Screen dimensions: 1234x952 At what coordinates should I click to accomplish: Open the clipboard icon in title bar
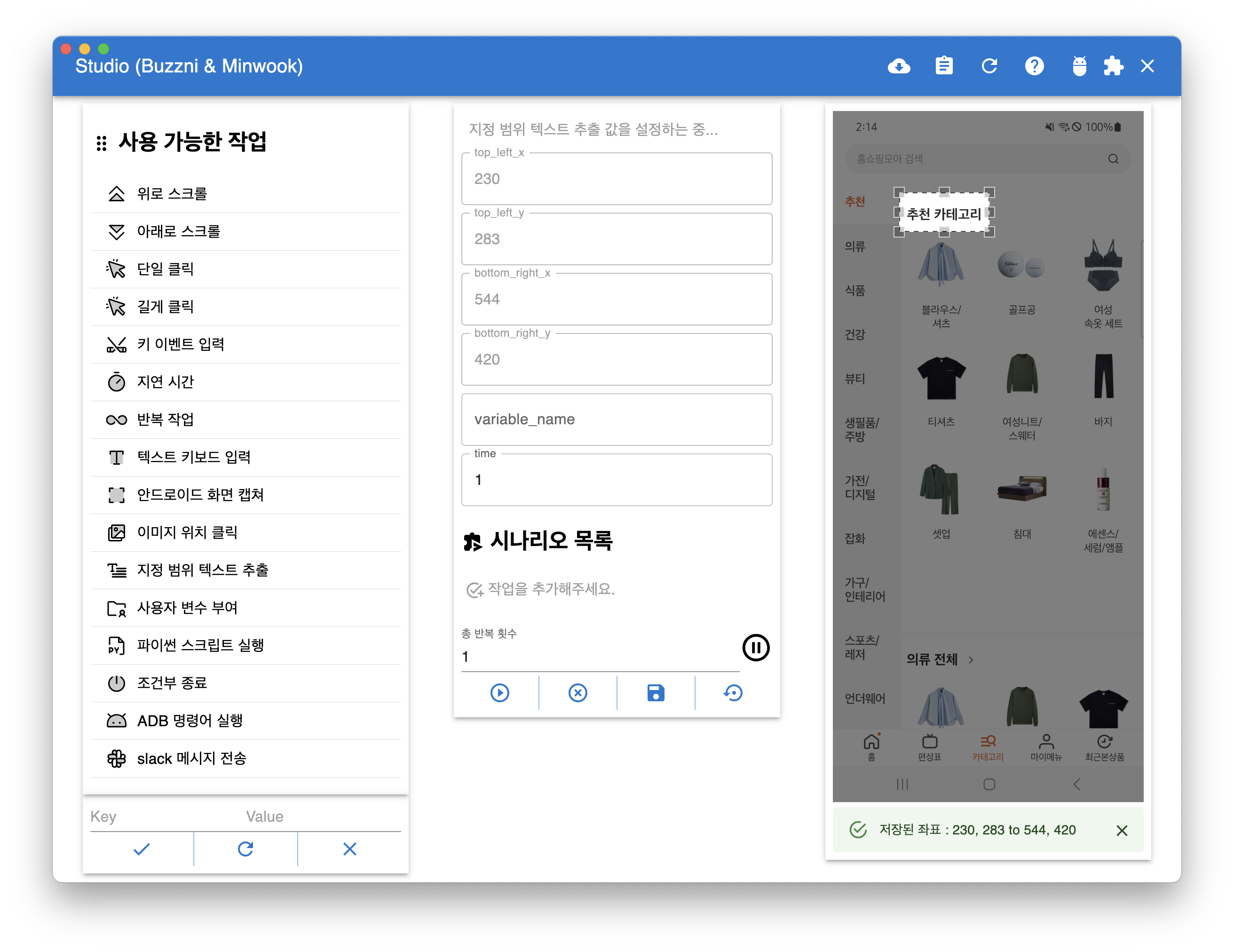943,66
